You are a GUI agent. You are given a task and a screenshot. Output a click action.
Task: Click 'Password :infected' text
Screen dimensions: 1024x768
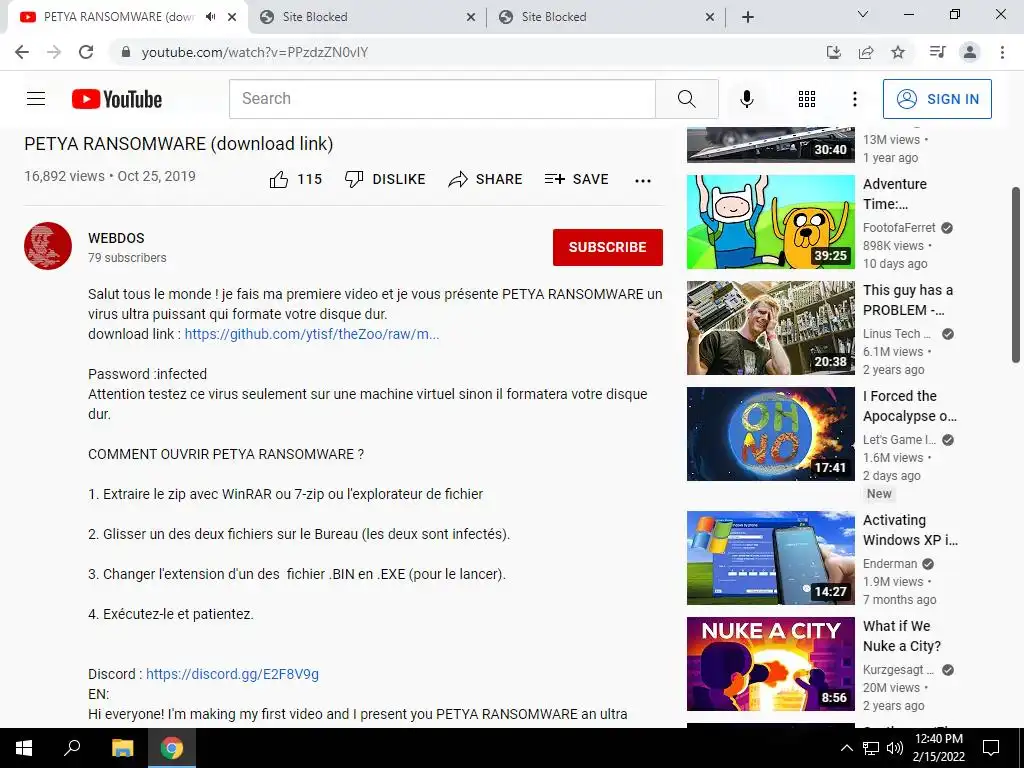(x=148, y=374)
